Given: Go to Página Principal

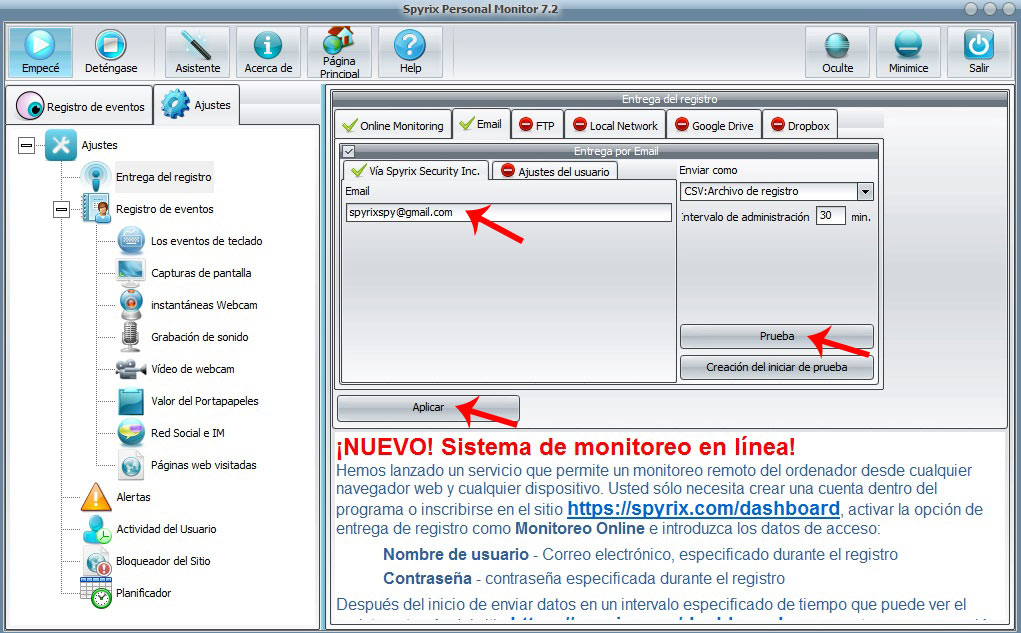Looking at the screenshot, I should coord(339,52).
